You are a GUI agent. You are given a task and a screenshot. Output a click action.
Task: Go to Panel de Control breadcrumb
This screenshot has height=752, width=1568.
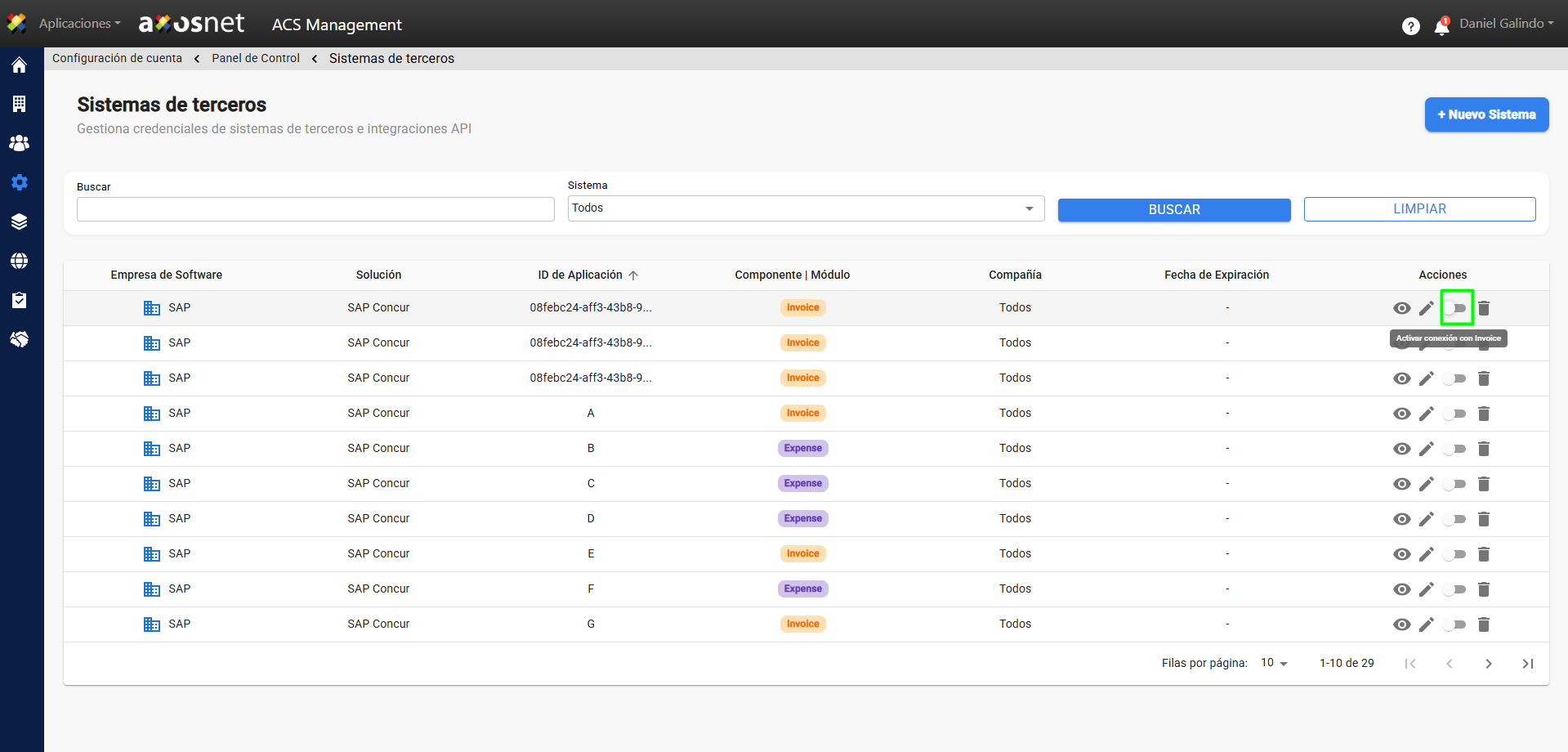pos(256,58)
